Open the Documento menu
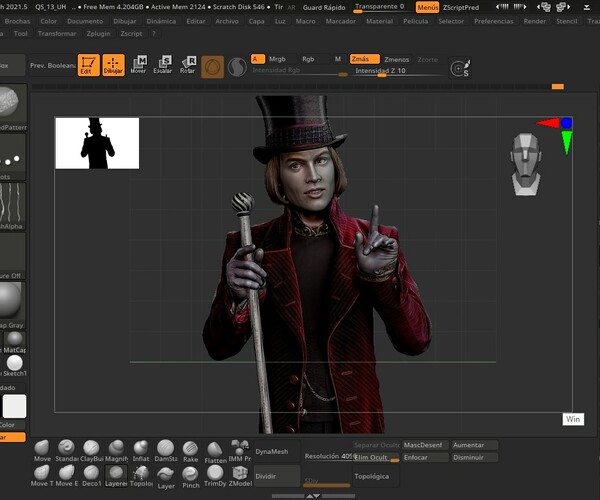Image resolution: width=600 pixels, height=500 pixels. [x=85, y=21]
